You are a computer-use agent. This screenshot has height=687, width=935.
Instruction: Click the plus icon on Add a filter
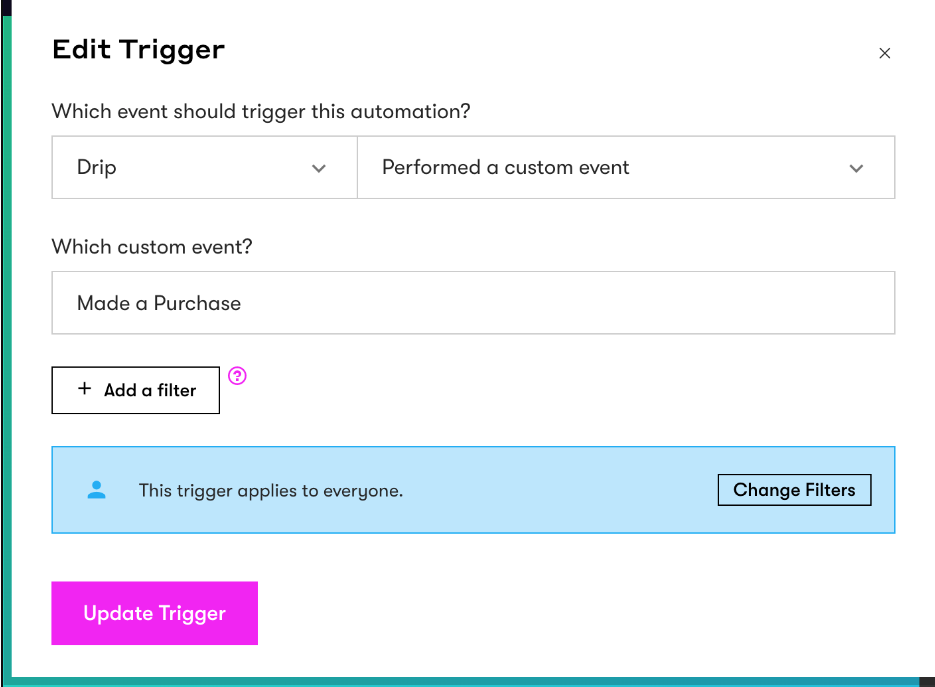[x=85, y=389]
